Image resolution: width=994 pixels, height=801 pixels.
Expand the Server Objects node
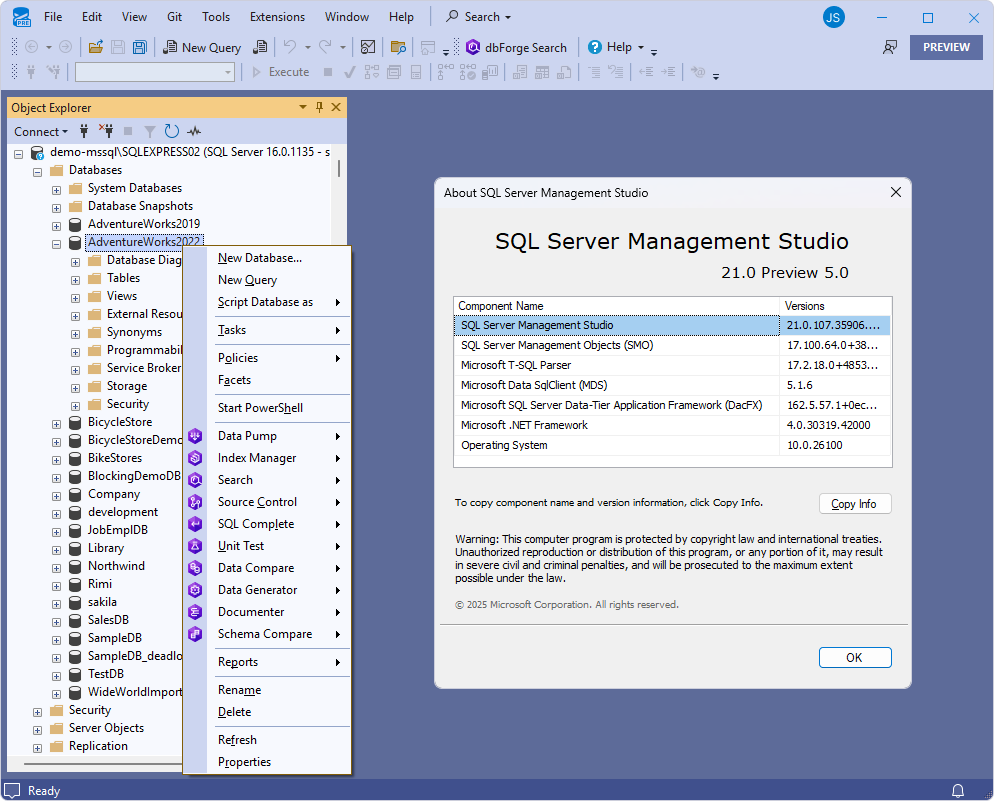37,728
